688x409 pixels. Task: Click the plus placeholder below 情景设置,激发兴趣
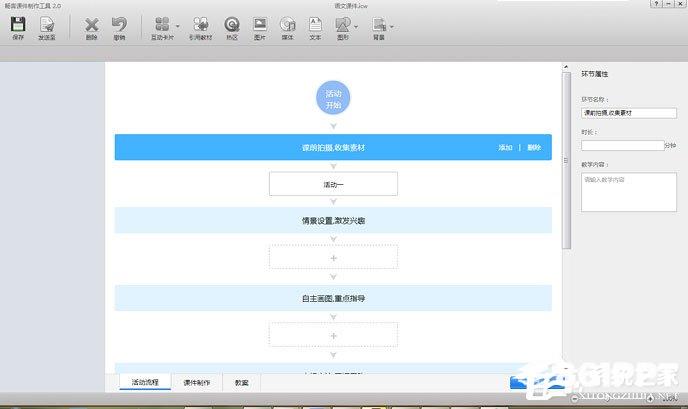[x=333, y=258]
